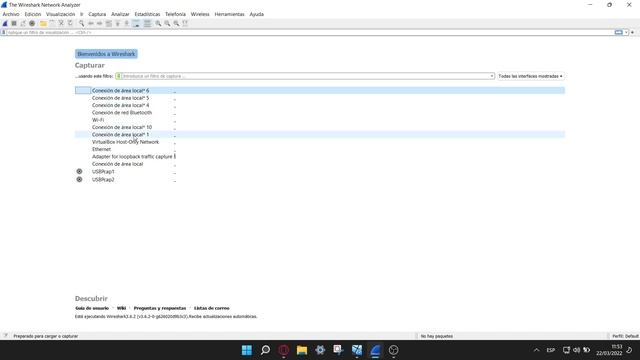
Task: Open a capture file via the folder icon
Action: coord(43,23)
